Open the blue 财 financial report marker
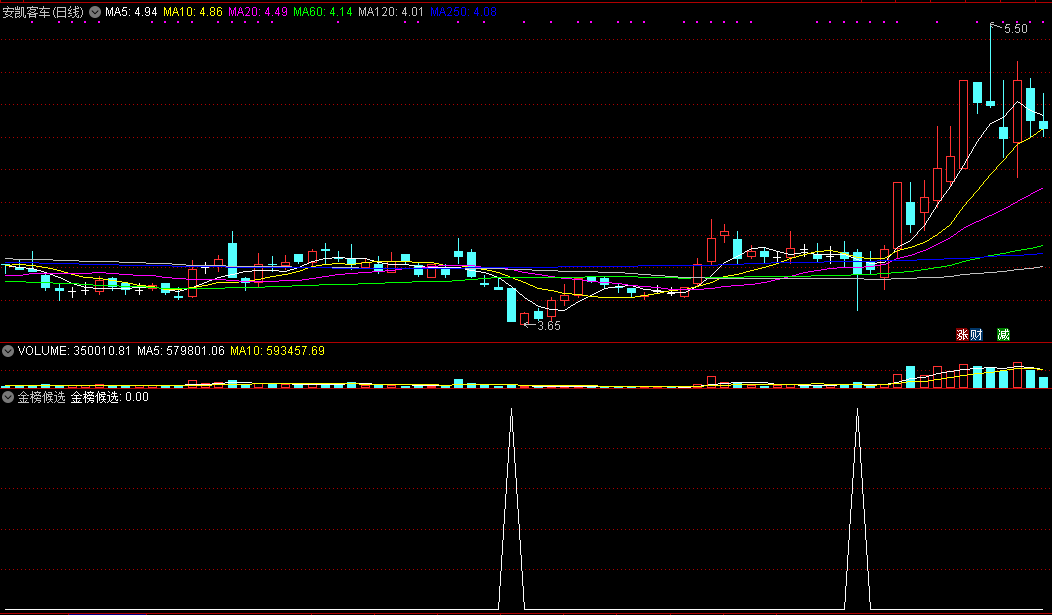Image resolution: width=1052 pixels, height=615 pixels. pos(976,335)
